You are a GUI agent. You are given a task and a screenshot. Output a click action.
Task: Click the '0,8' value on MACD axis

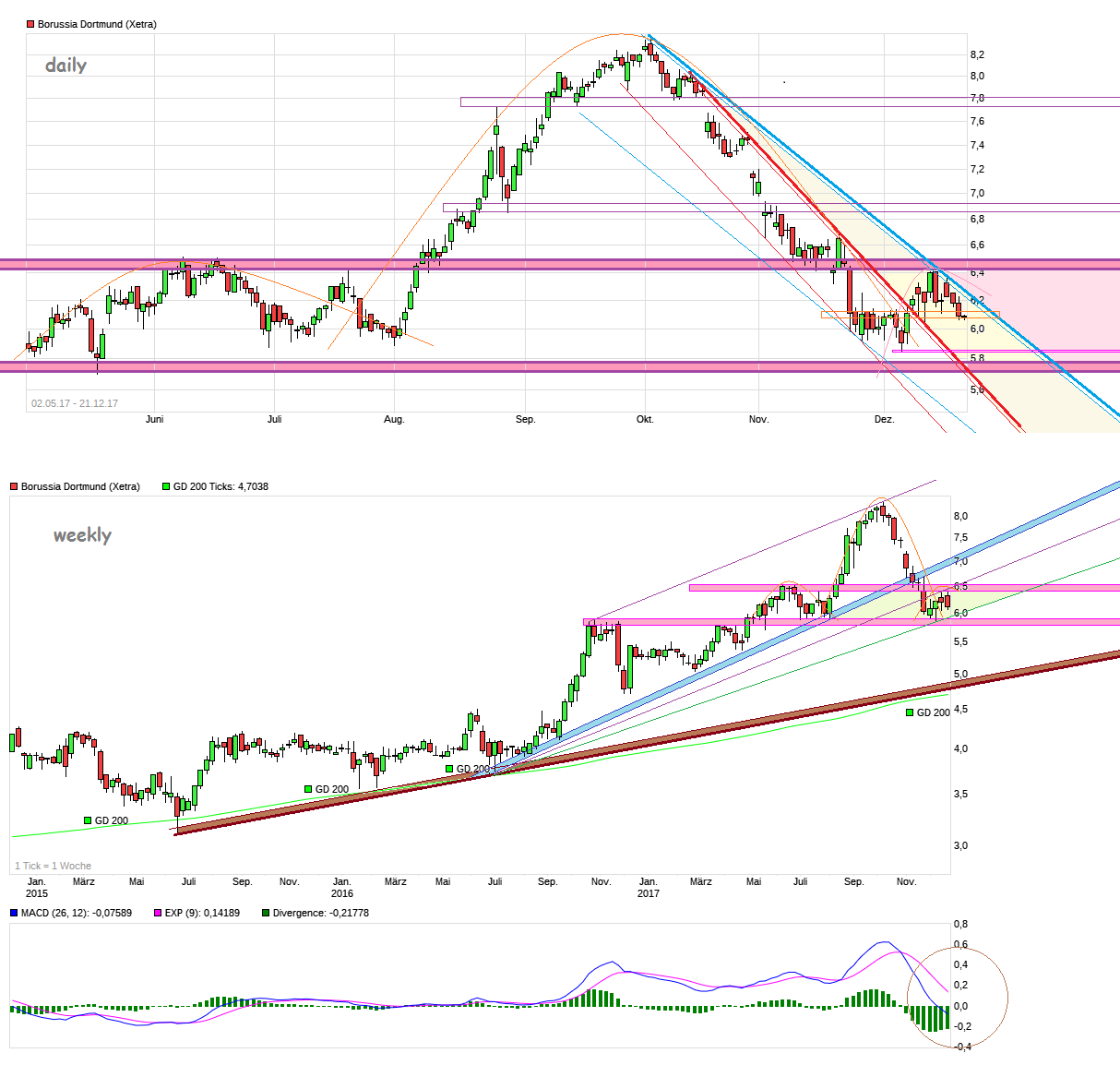coord(960,924)
